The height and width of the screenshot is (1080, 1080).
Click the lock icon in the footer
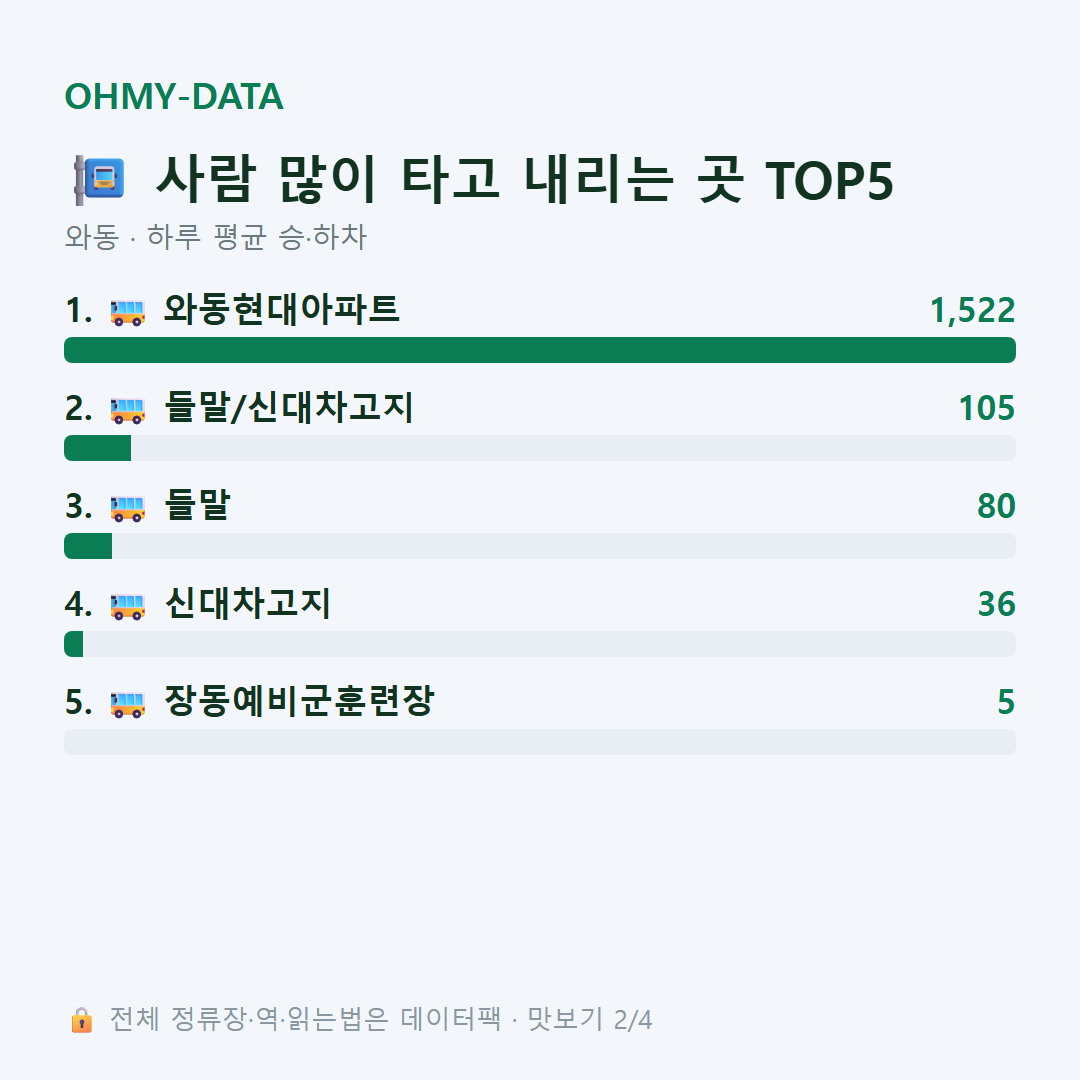coord(81,1020)
